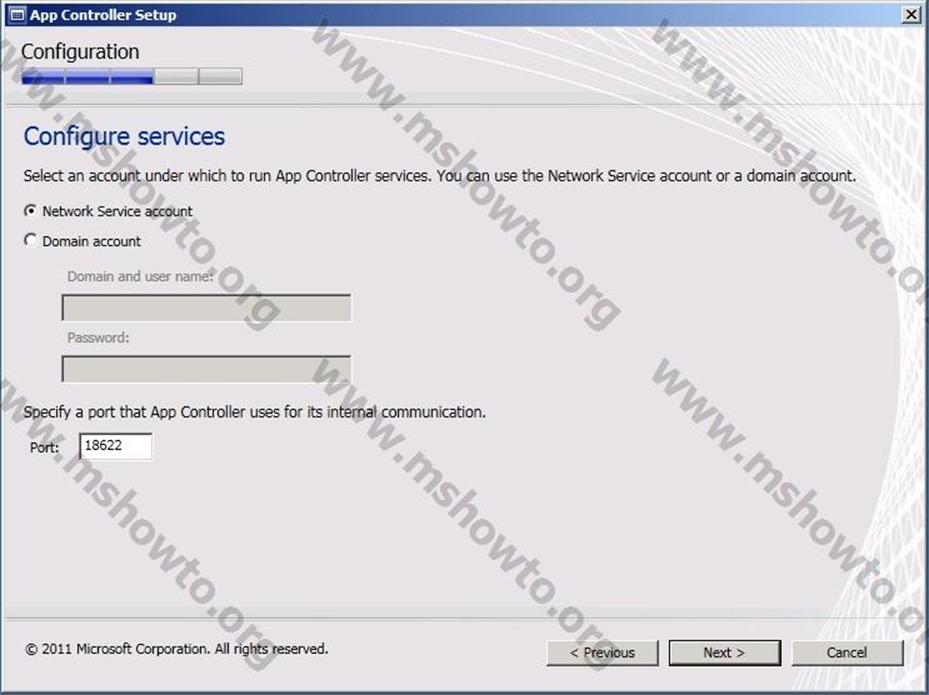Click the Microsoft Corporation copyright text
929x695 pixels.
[177, 649]
